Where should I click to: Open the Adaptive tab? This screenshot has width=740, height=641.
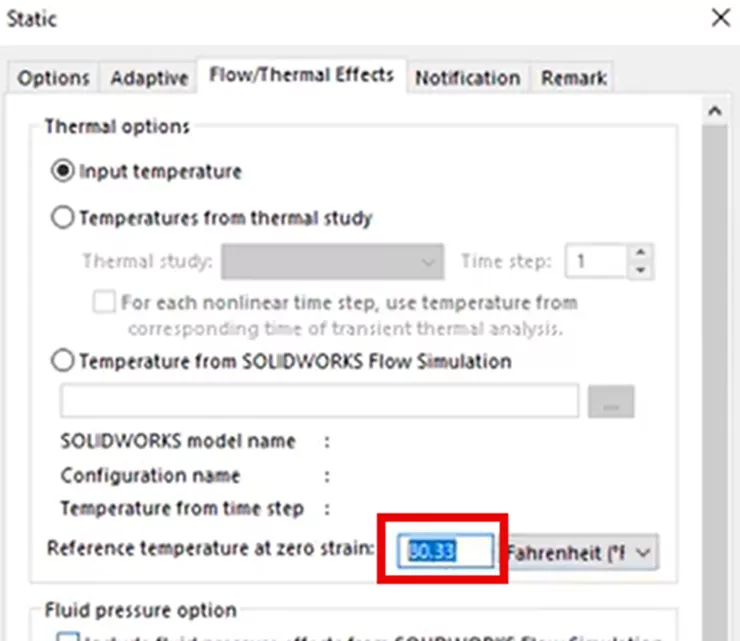[148, 78]
